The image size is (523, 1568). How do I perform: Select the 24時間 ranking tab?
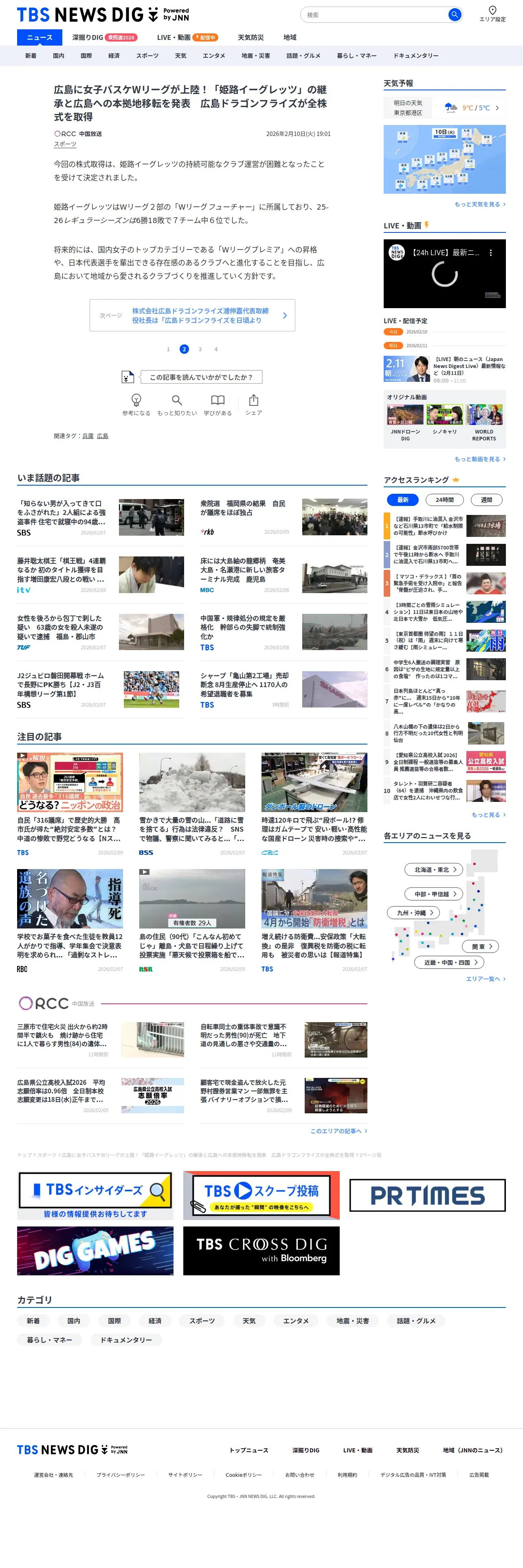(x=444, y=500)
